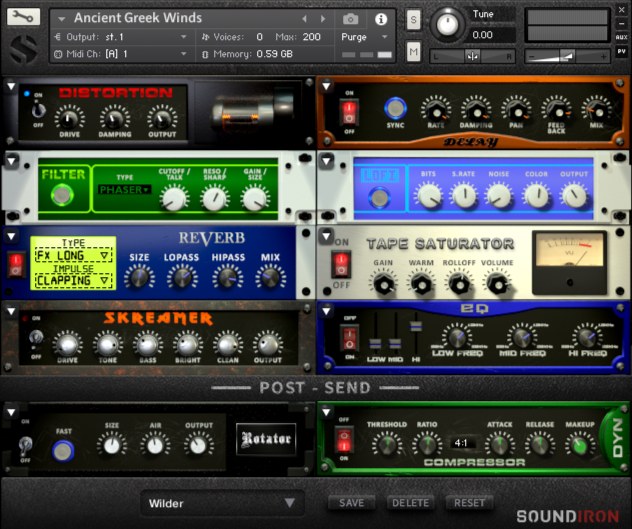This screenshot has height=529, width=632.
Task: Open the Reverb Impulse Clapping dropdown
Action: pos(73,280)
